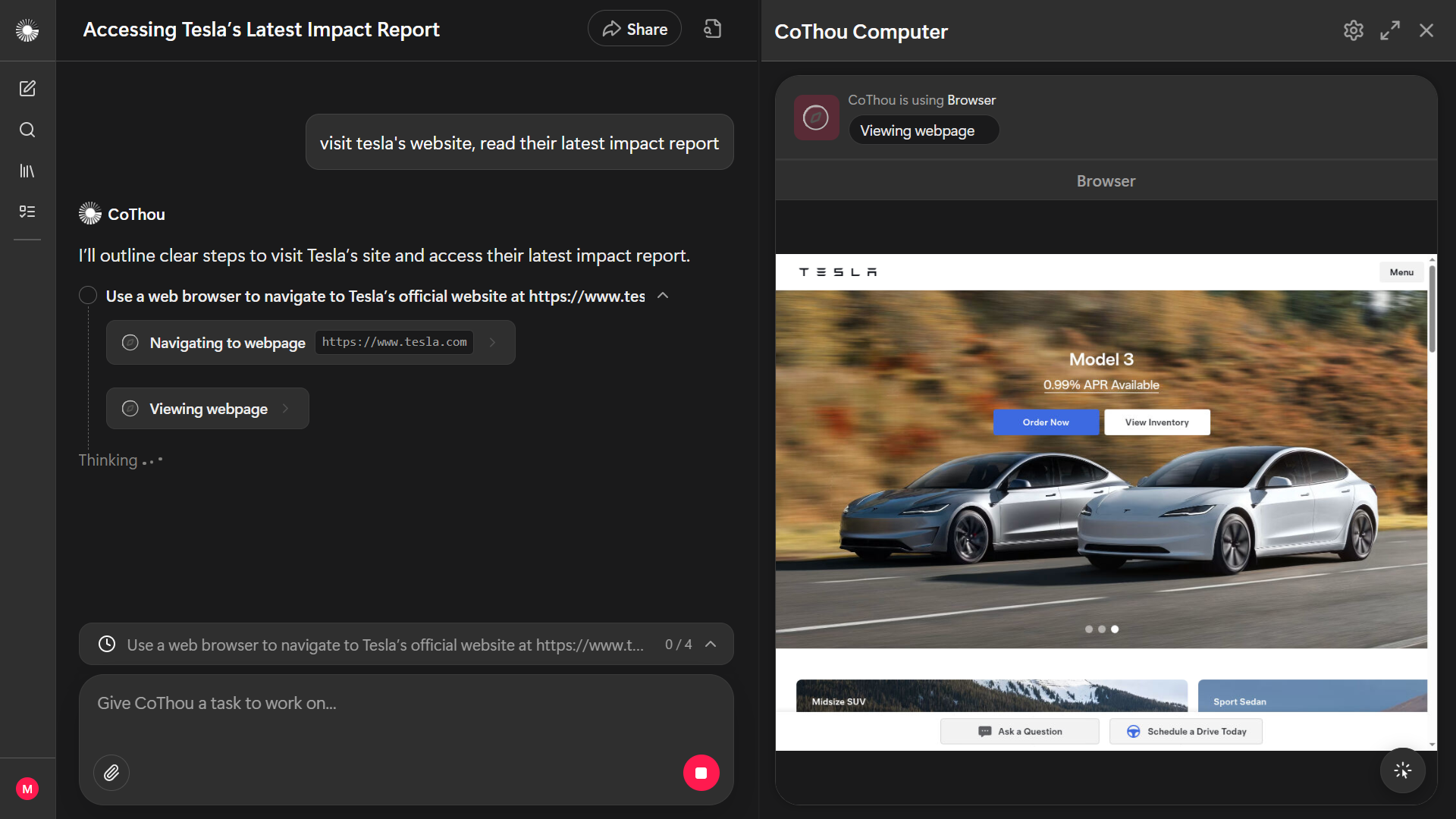This screenshot has height=819, width=1456.
Task: Stop the running task with the red button
Action: point(701,772)
